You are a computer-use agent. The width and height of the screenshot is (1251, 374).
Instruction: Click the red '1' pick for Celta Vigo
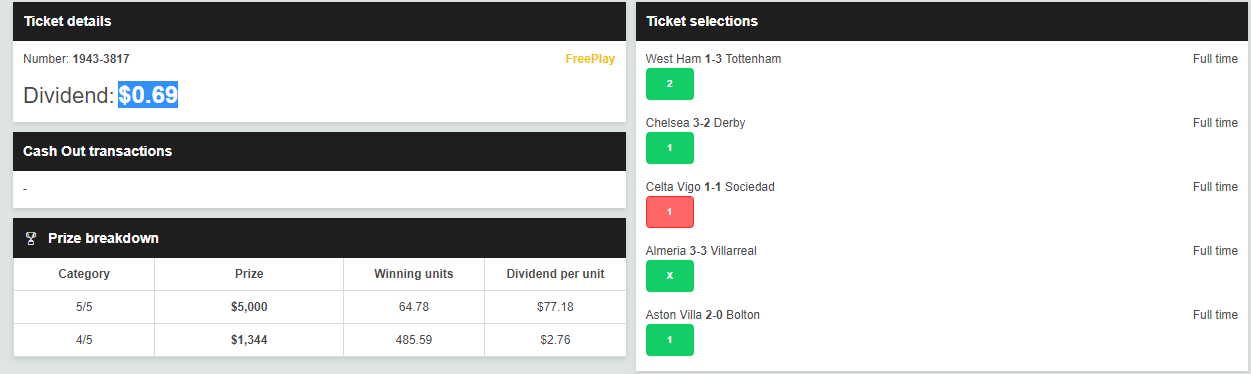click(670, 212)
